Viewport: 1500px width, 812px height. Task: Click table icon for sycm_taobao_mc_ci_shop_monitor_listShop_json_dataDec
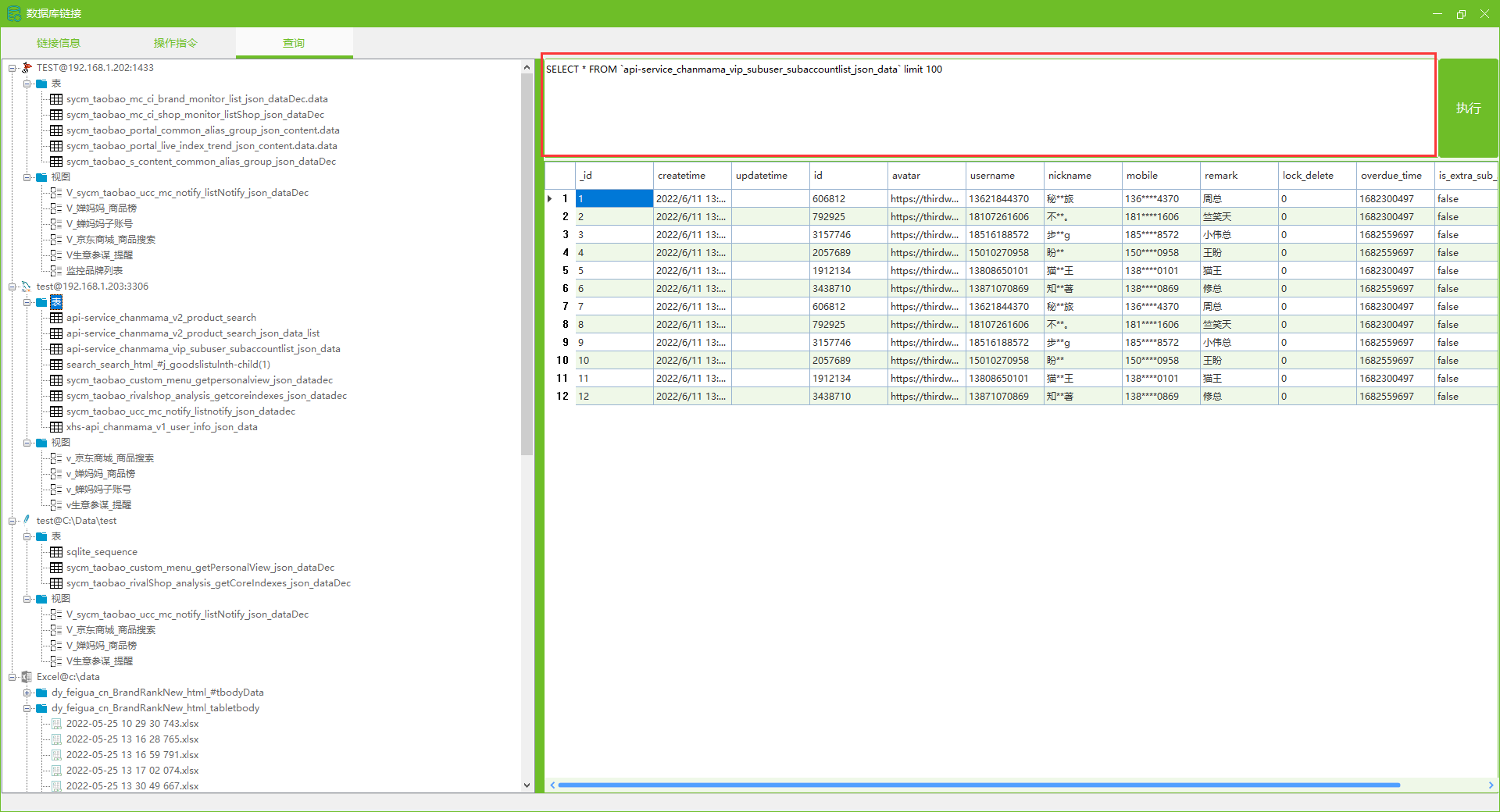[x=56, y=115]
